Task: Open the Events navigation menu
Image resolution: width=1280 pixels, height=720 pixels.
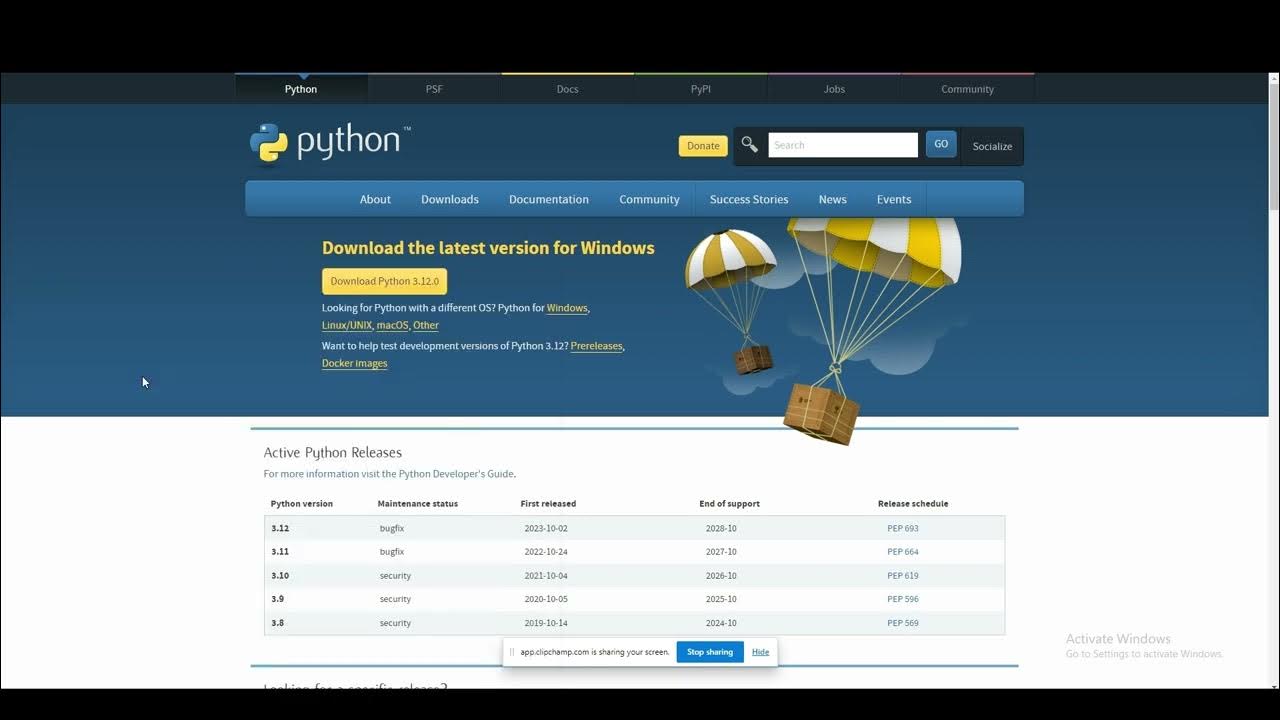Action: point(894,199)
